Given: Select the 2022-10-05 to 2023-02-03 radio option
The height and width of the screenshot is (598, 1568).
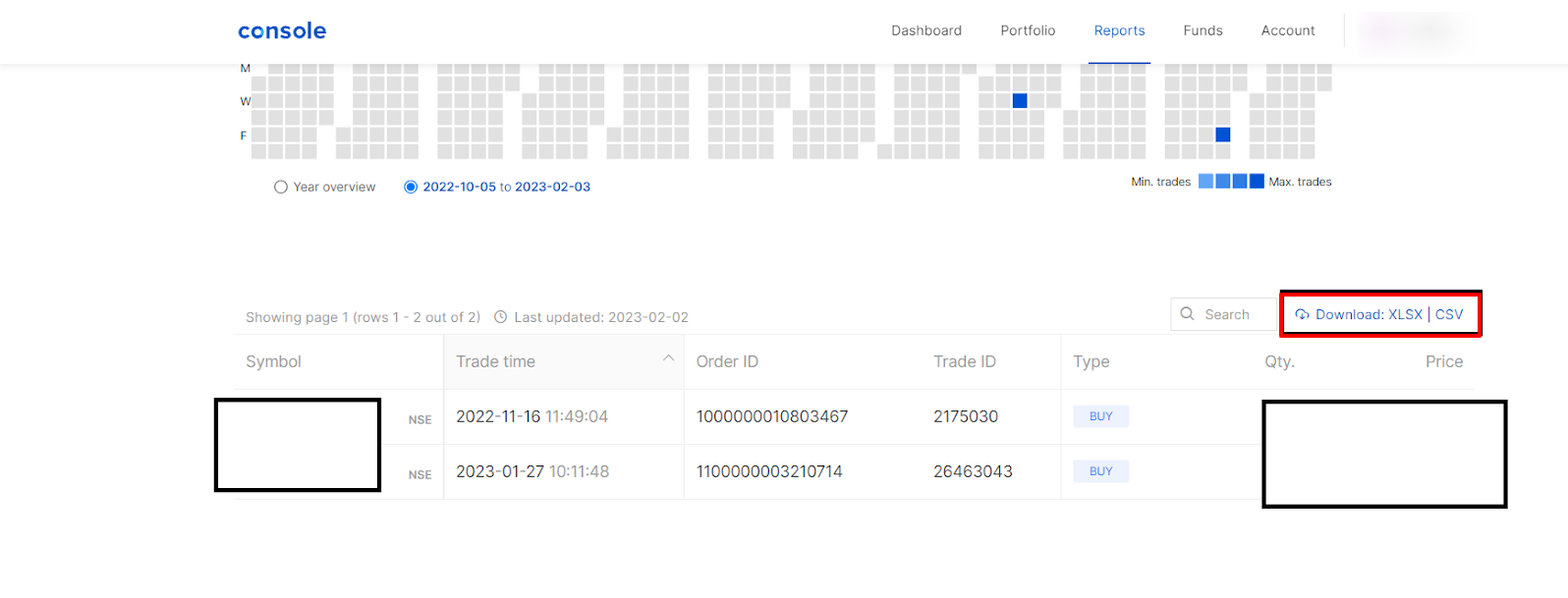Looking at the screenshot, I should tap(411, 187).
